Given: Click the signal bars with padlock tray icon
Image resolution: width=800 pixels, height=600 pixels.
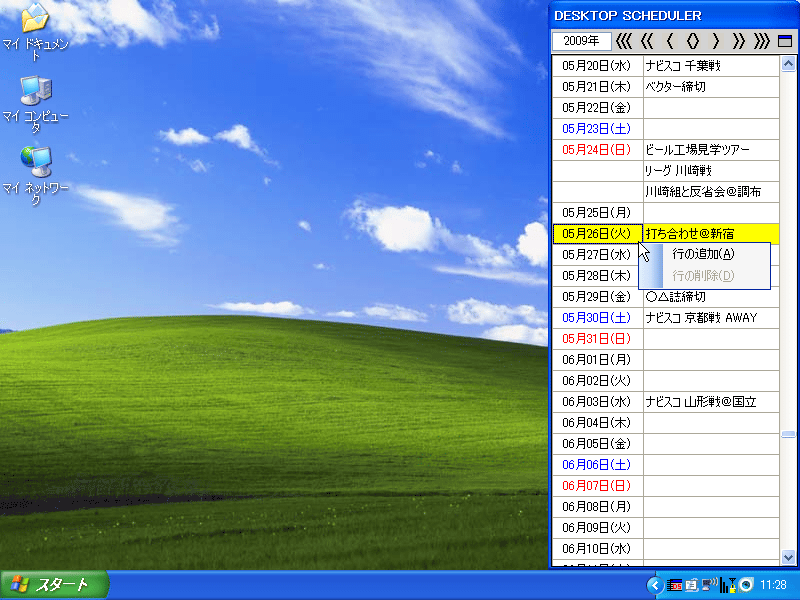Looking at the screenshot, I should pos(728,585).
